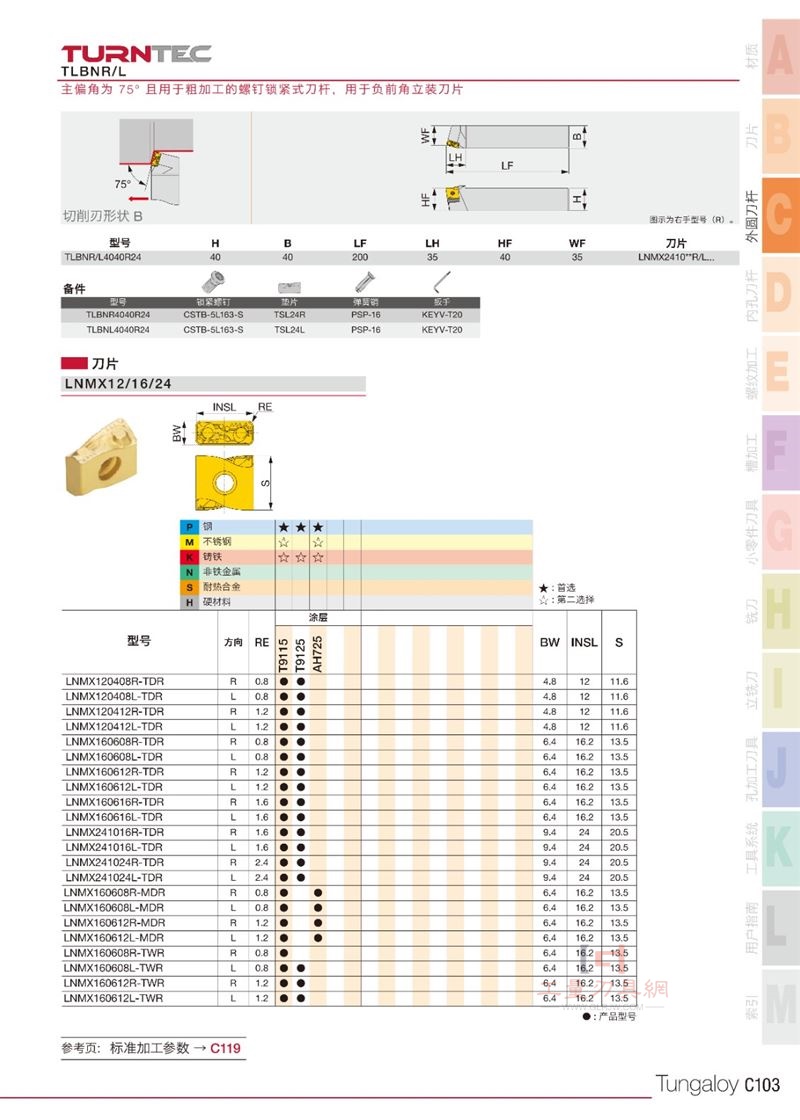Click the TSL24L shim part number
The height and width of the screenshot is (1120, 800).
click(289, 330)
